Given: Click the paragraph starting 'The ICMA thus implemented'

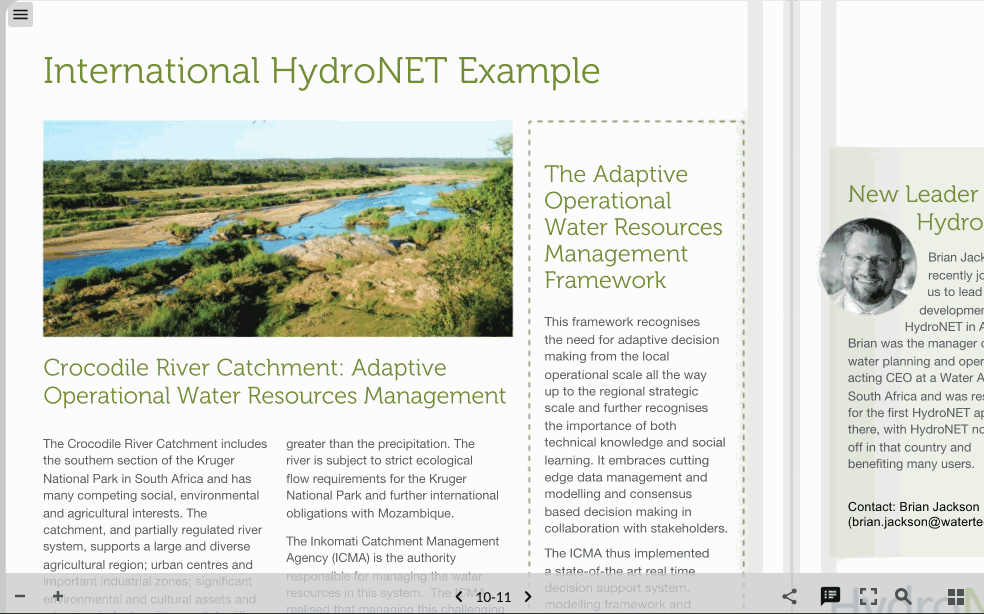Looking at the screenshot, I should pyautogui.click(x=628, y=579).
